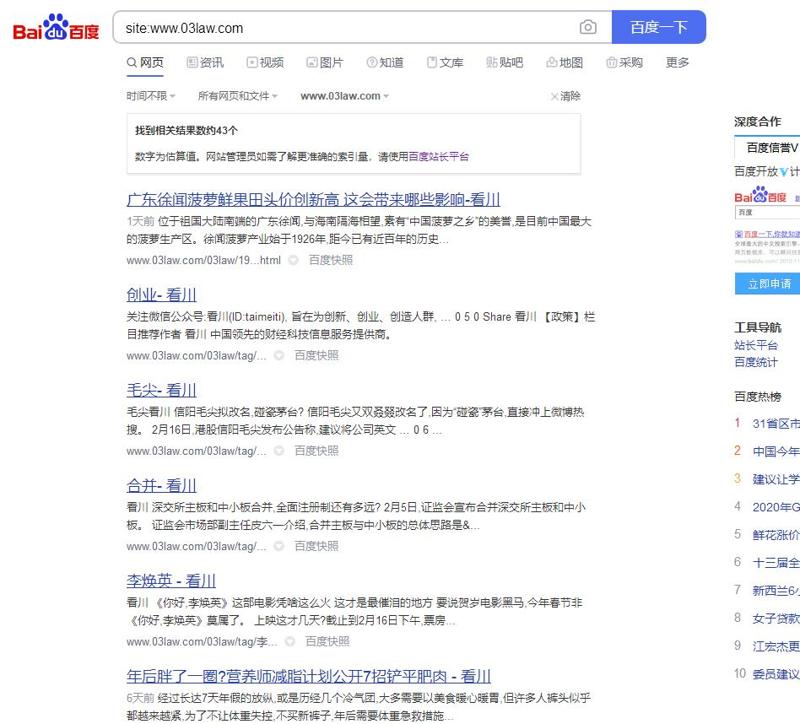Click circle icon beside 创业 result URL
Image resolution: width=800 pixels, height=724 pixels.
pyautogui.click(x=279, y=356)
